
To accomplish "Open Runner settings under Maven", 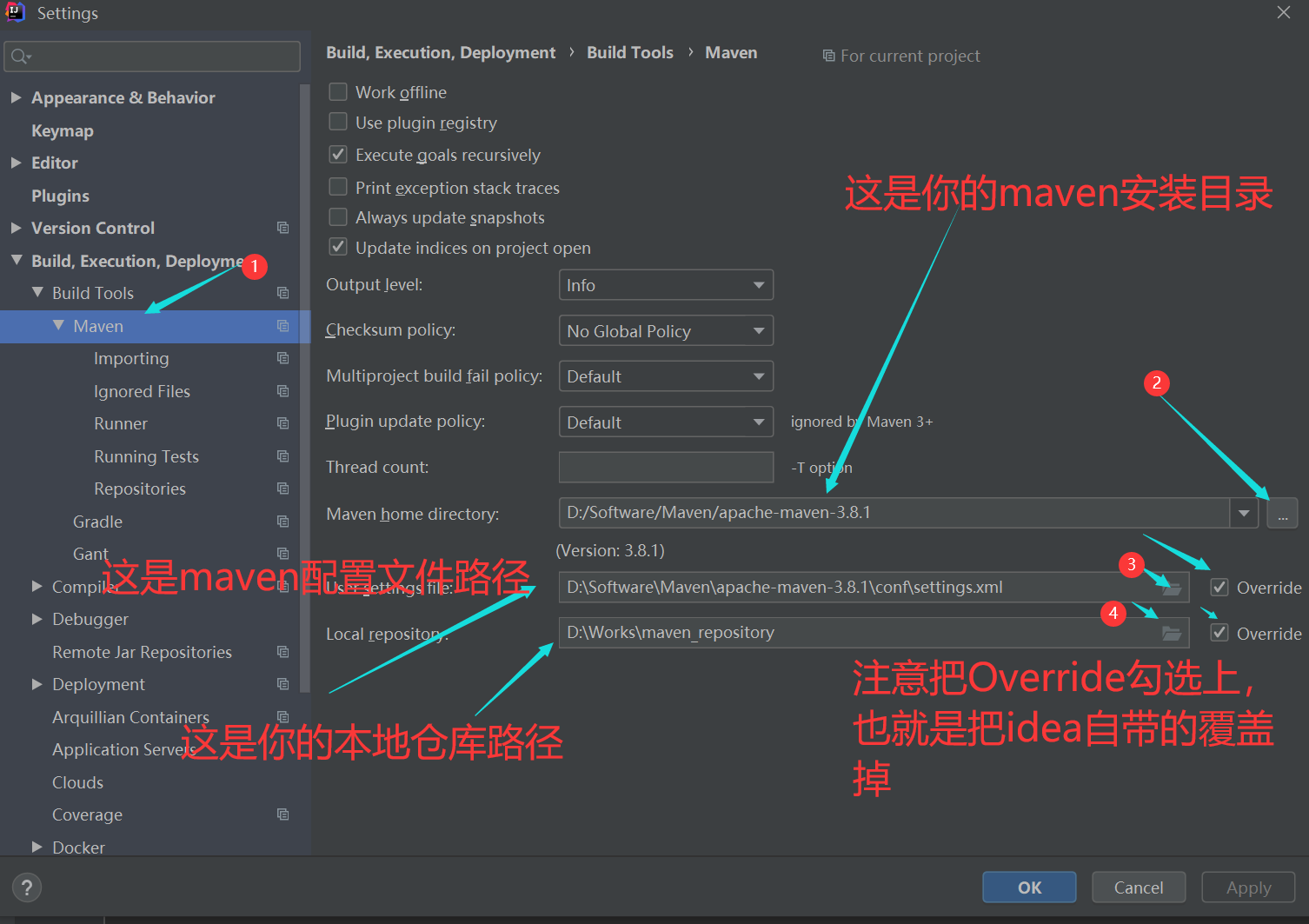I will point(121,423).
